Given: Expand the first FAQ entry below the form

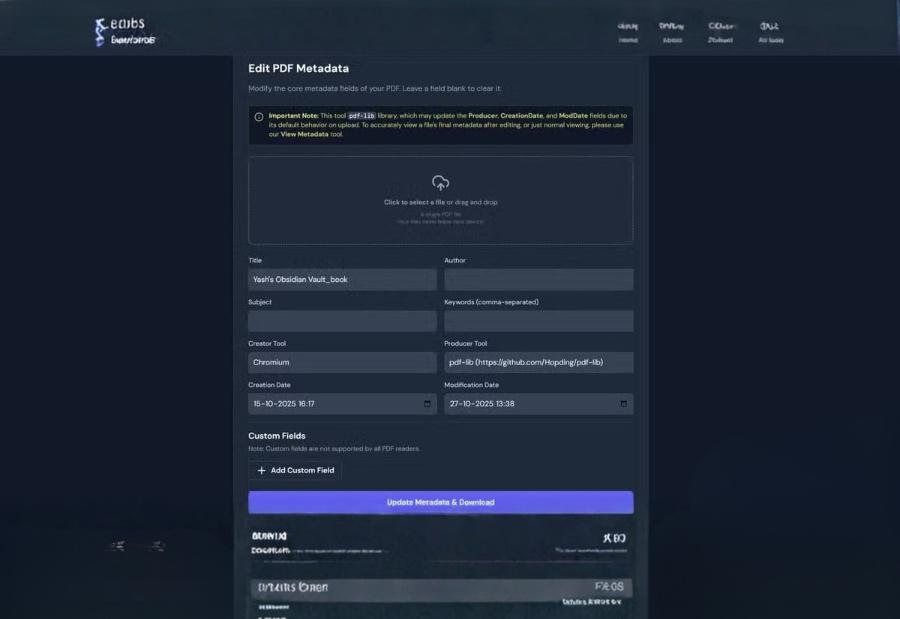Looking at the screenshot, I should point(441,588).
